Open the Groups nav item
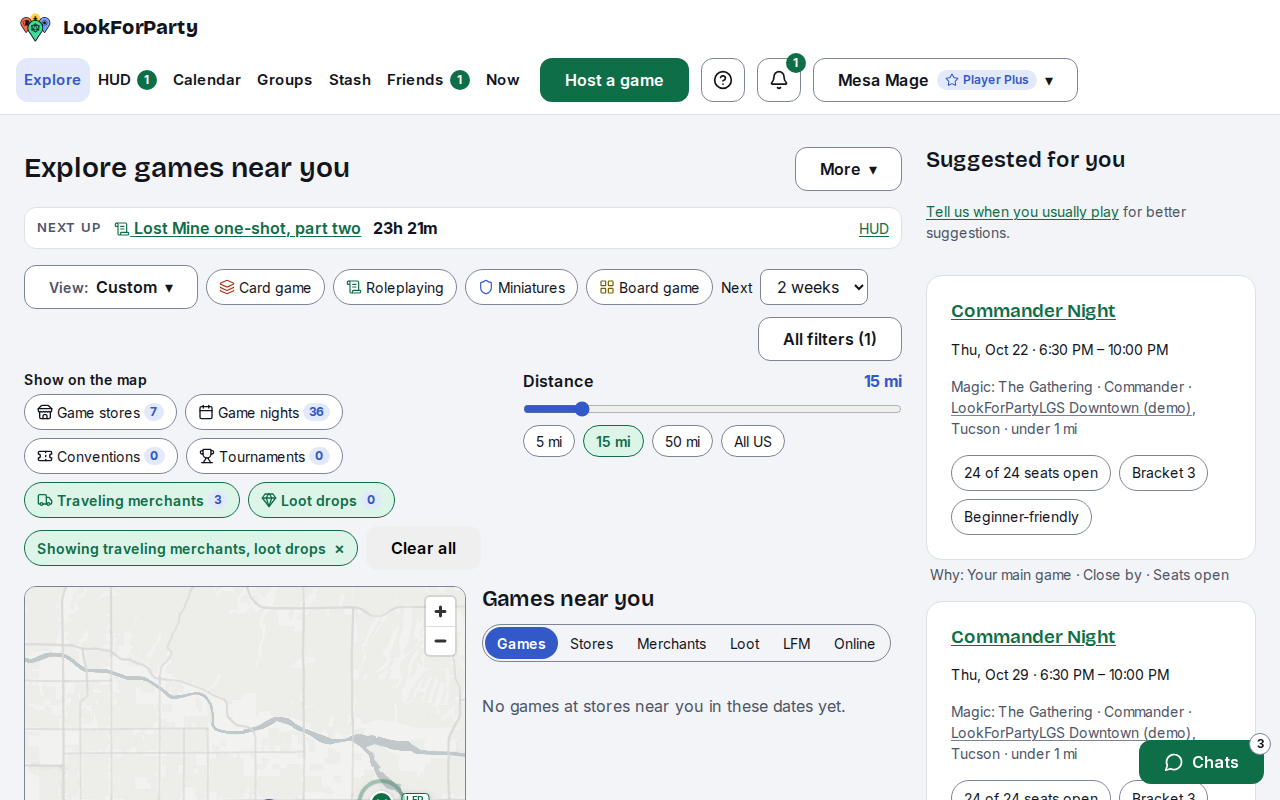 pyautogui.click(x=285, y=80)
